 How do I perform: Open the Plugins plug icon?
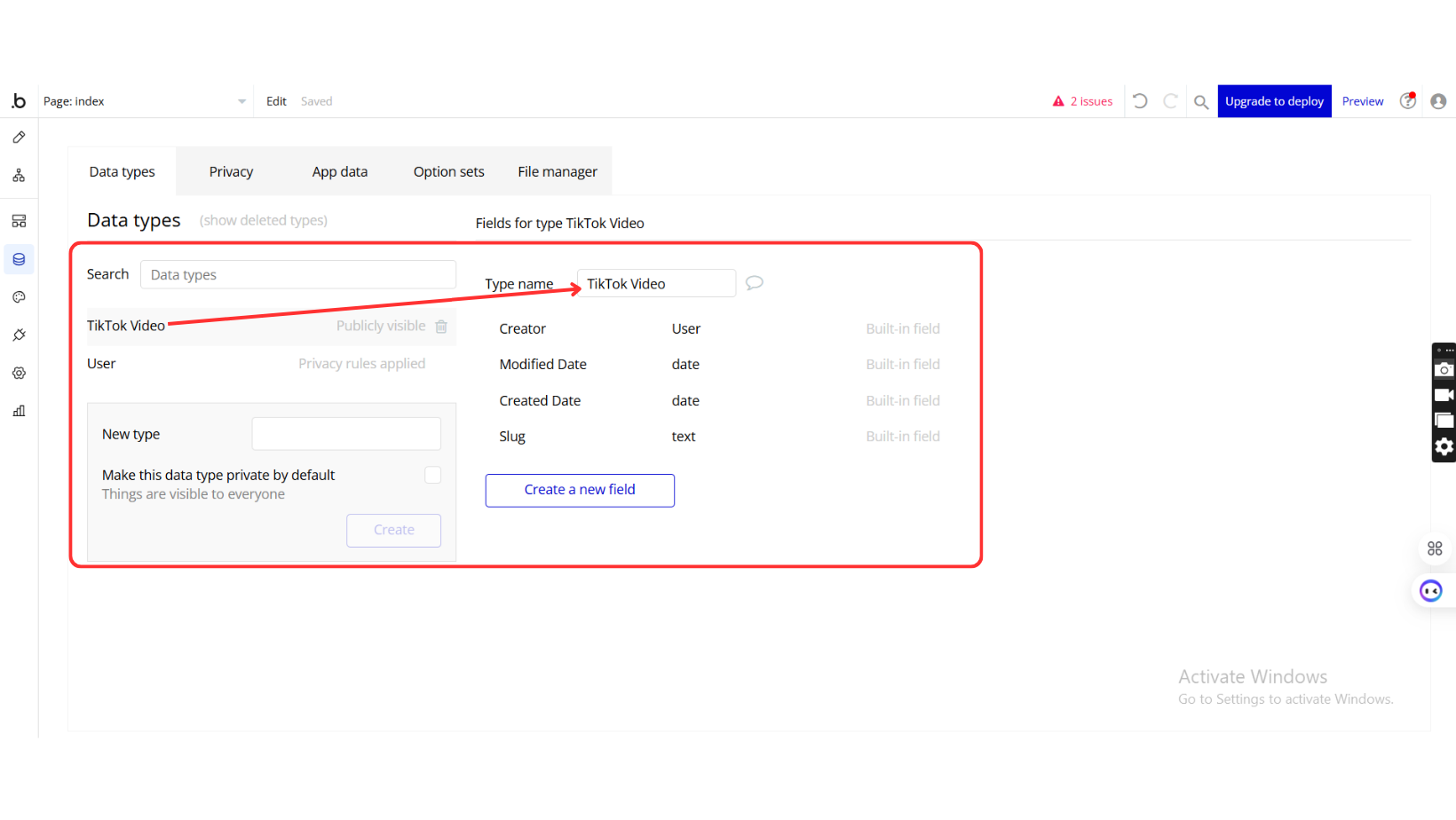(19, 335)
